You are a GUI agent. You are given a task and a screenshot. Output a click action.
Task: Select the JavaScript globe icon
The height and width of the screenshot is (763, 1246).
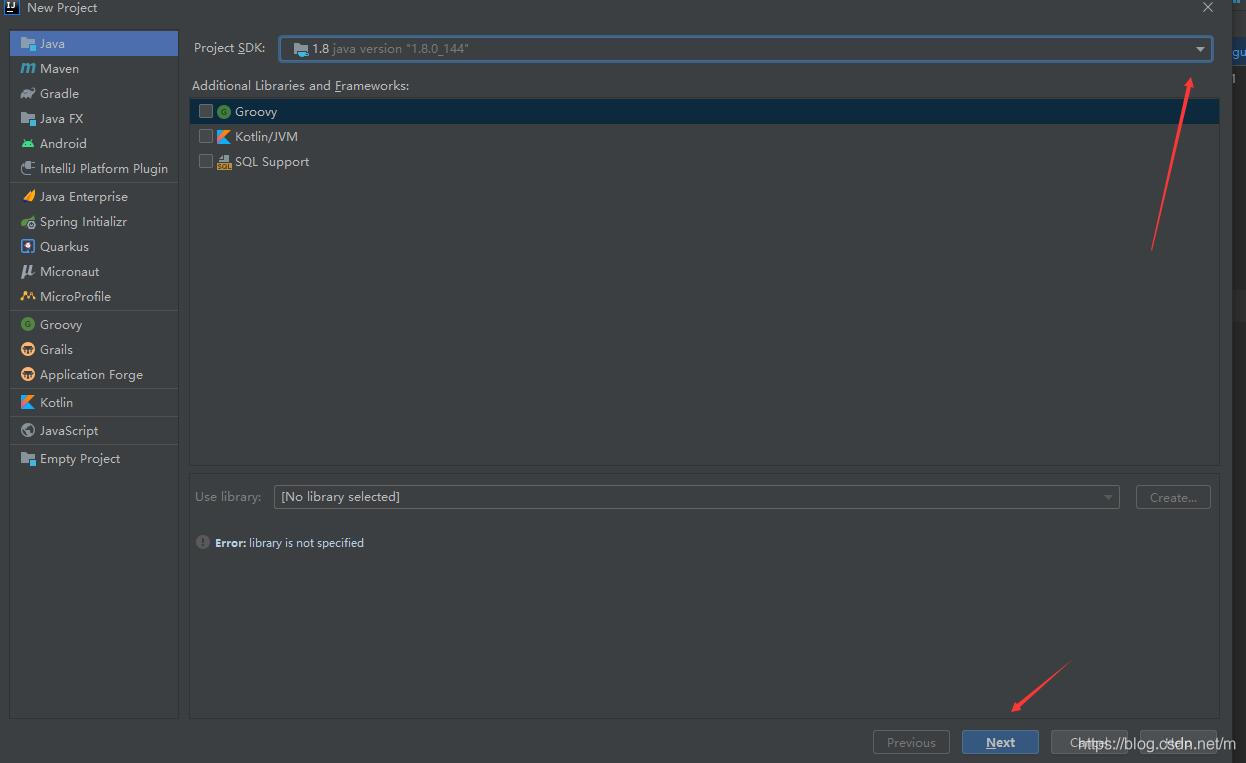point(28,431)
